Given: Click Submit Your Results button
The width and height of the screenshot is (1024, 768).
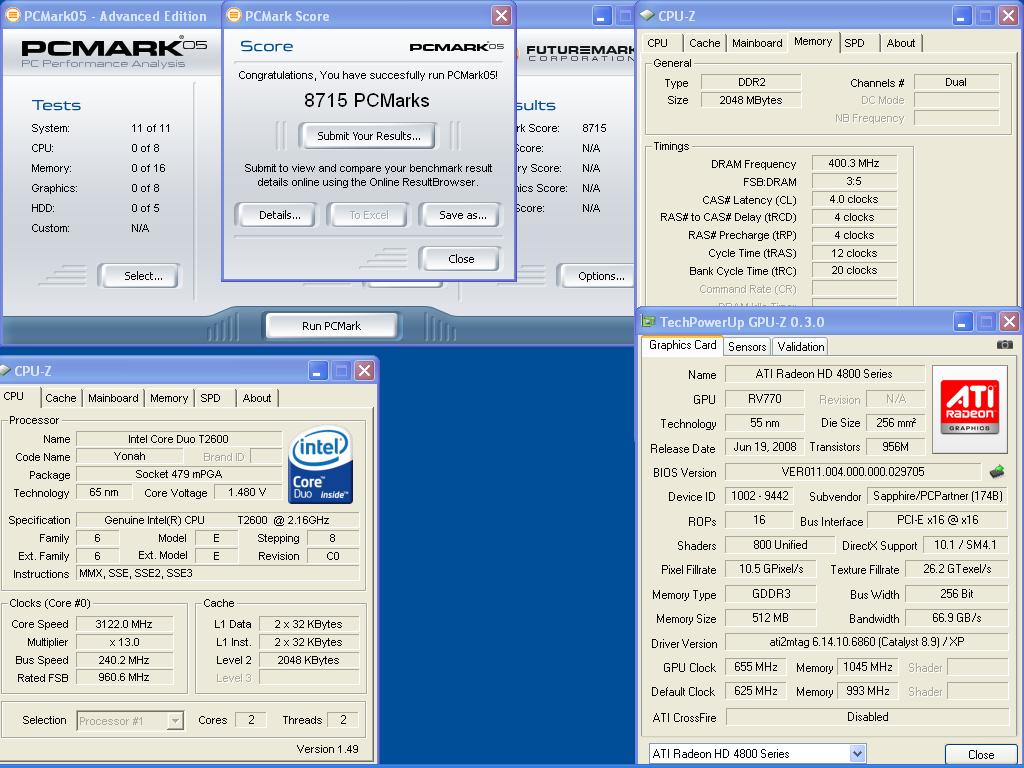Looking at the screenshot, I should click(368, 136).
